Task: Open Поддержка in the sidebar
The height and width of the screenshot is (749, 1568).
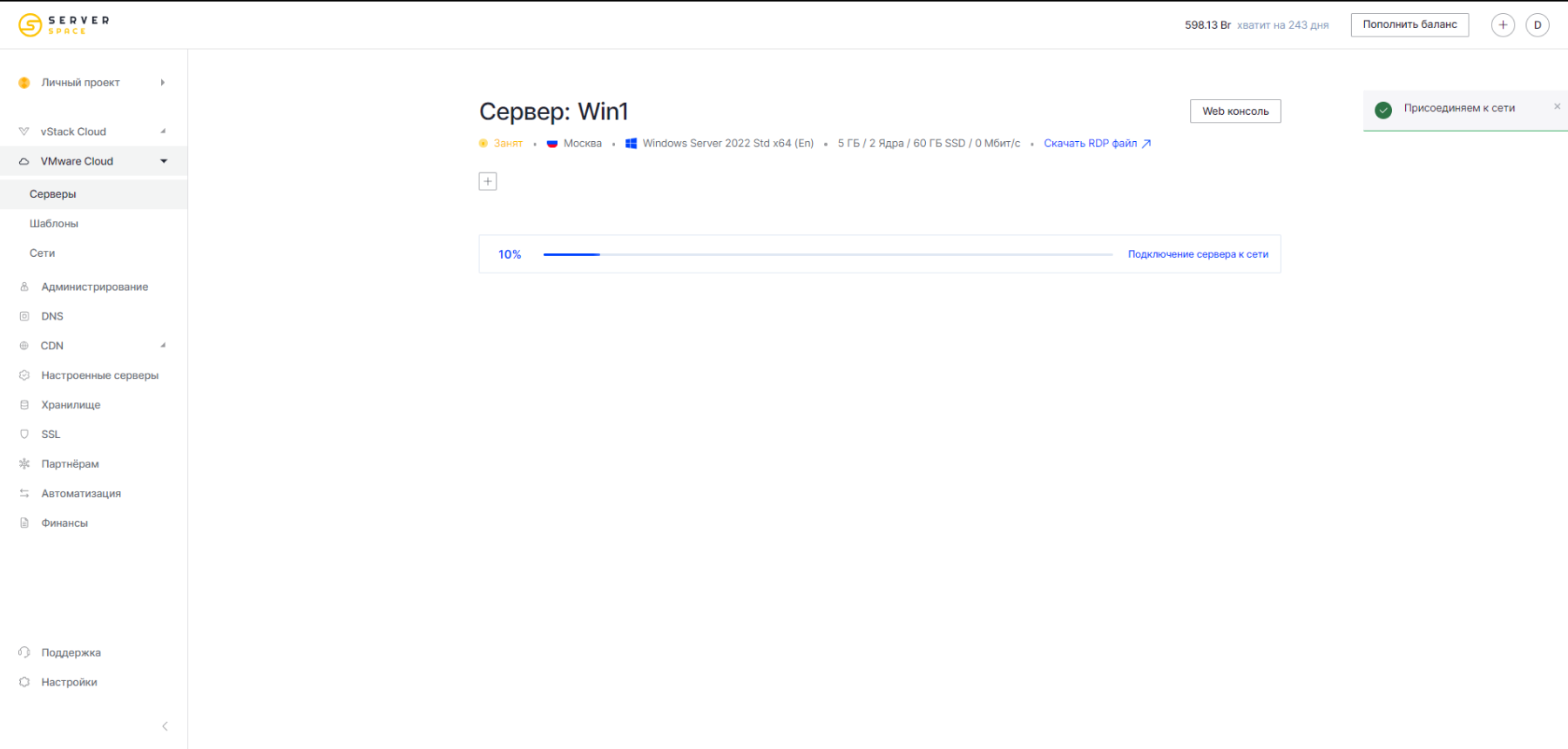Action: click(x=71, y=653)
